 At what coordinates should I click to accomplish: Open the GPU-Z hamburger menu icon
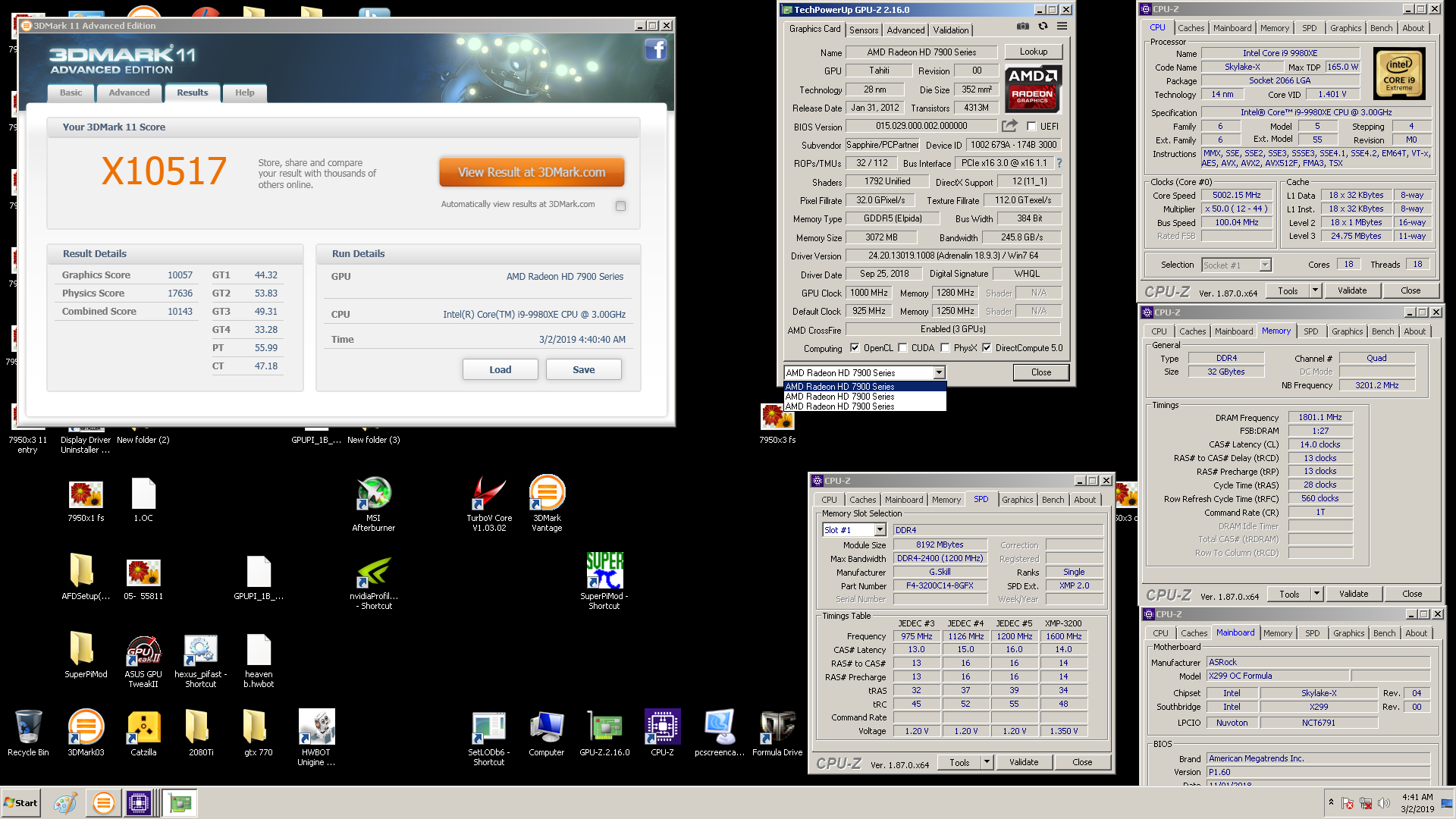pos(1062,26)
